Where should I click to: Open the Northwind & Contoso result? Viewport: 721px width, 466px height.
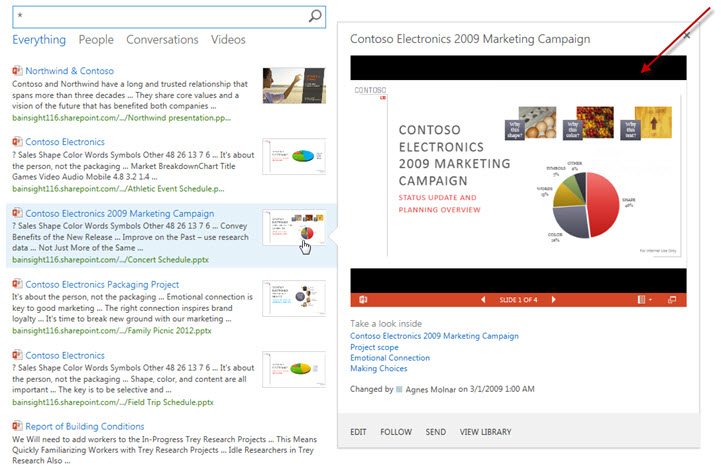click(x=69, y=71)
